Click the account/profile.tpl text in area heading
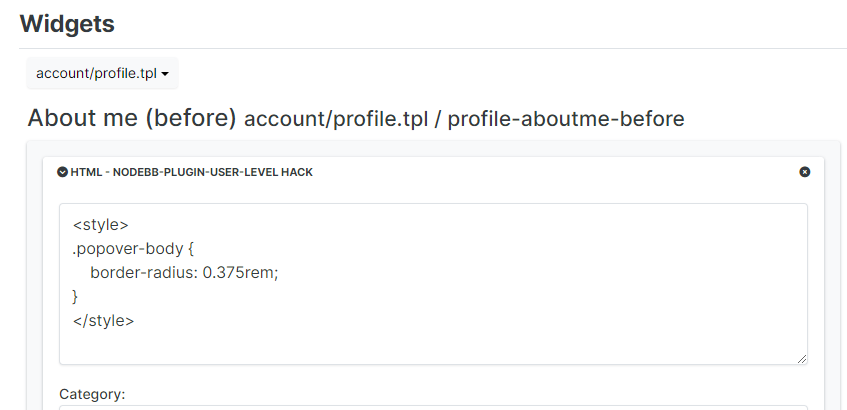 pyautogui.click(x=333, y=119)
